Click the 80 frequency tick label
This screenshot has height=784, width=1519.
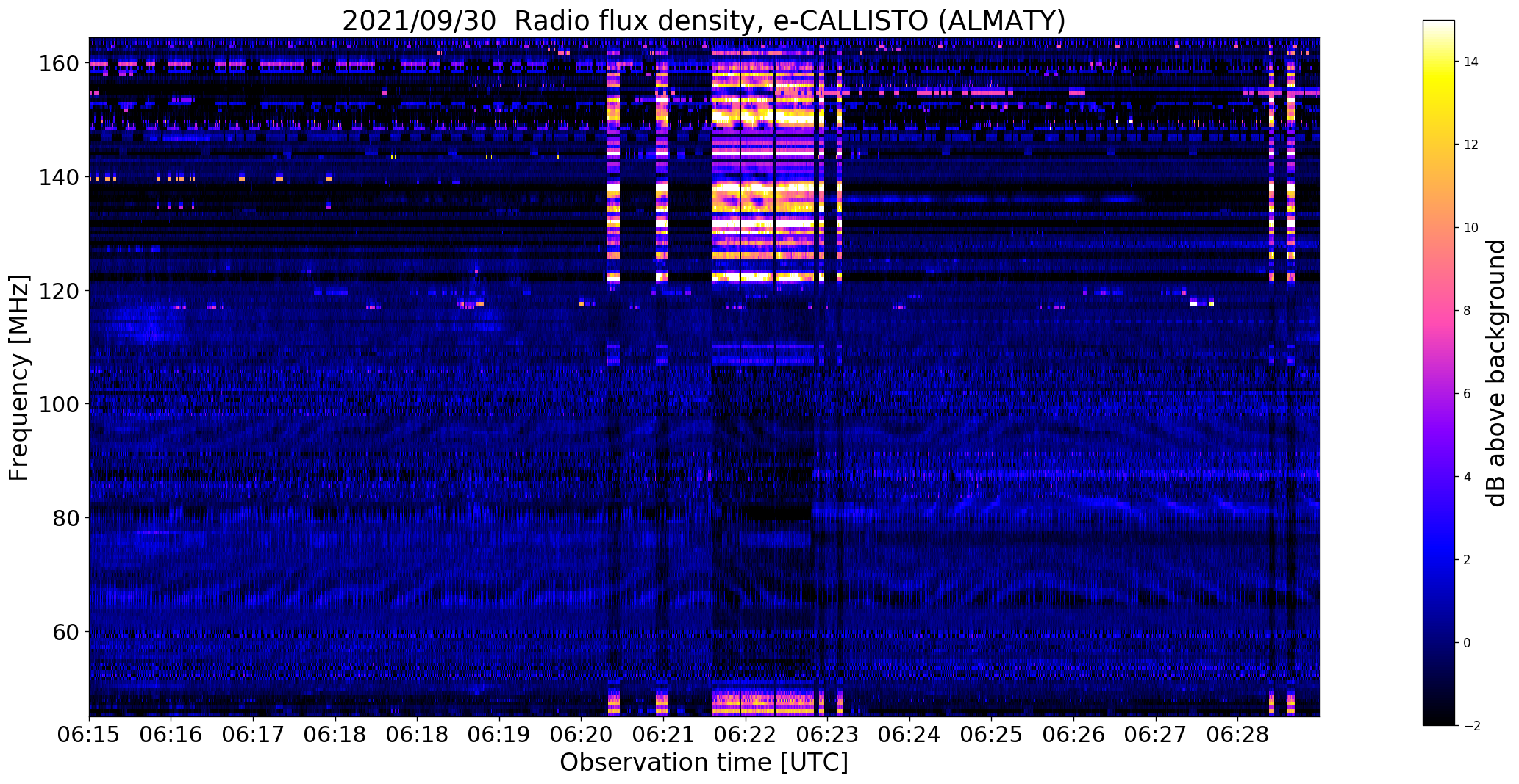point(66,518)
